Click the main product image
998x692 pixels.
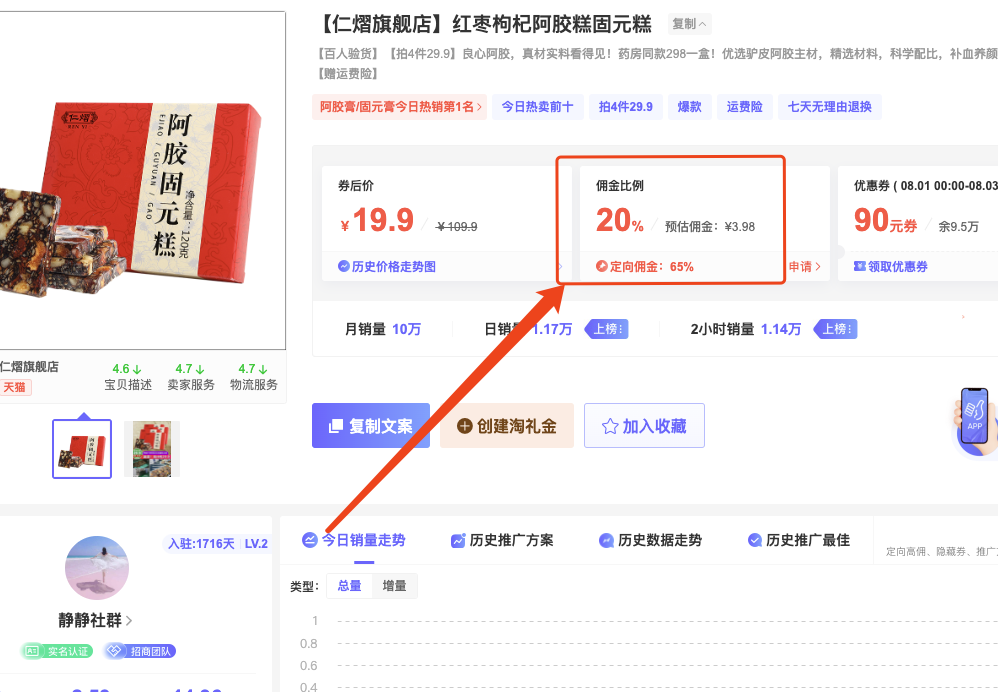click(143, 180)
